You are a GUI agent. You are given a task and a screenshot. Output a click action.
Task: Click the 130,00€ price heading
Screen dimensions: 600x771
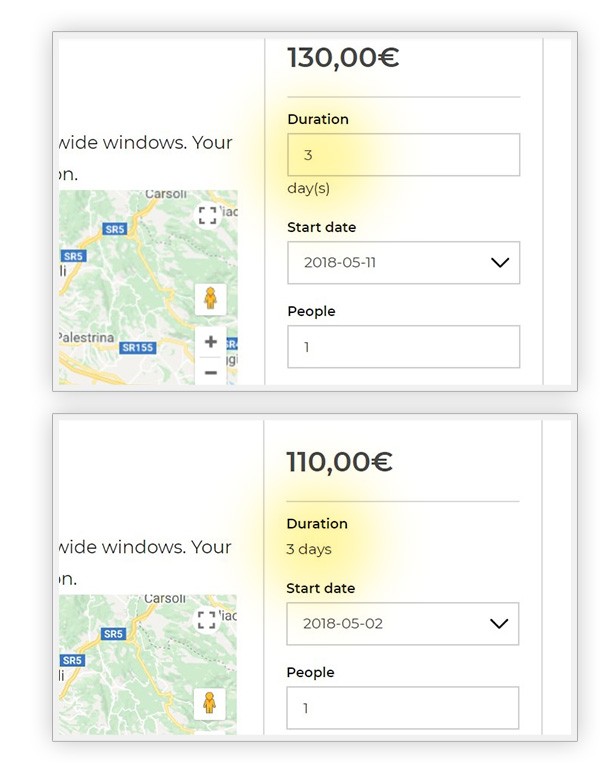click(343, 58)
